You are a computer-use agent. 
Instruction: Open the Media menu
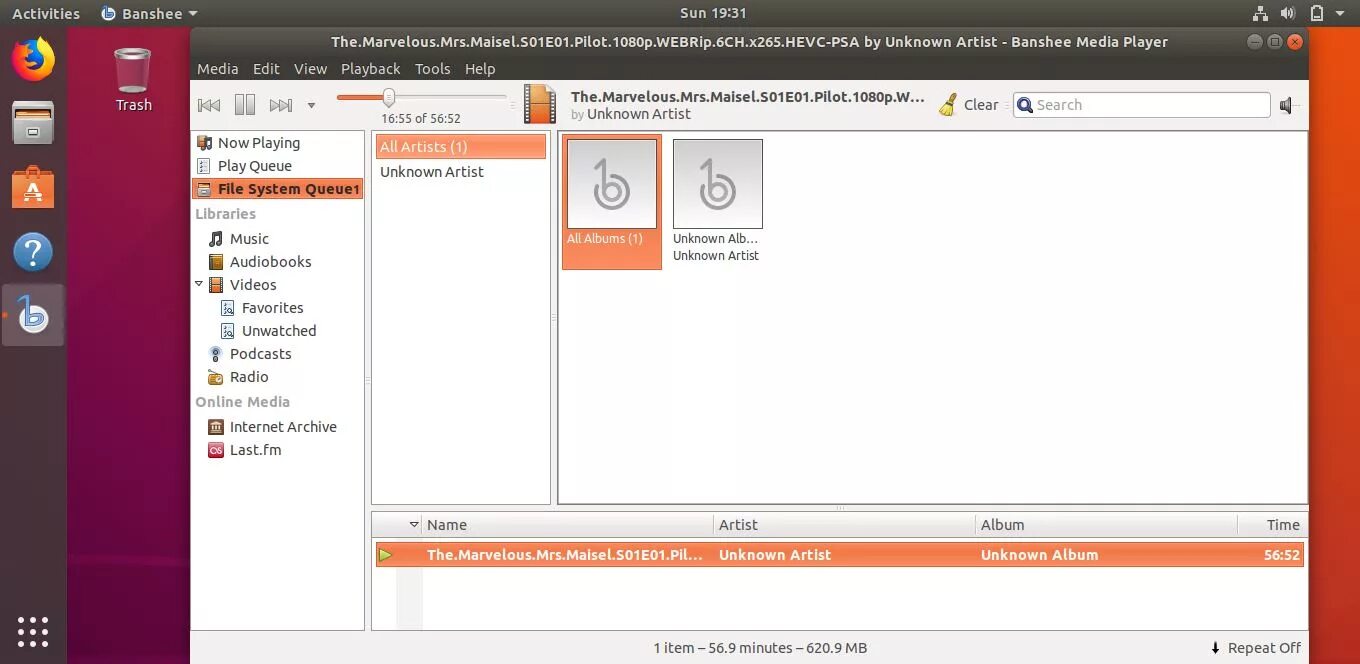(x=217, y=69)
